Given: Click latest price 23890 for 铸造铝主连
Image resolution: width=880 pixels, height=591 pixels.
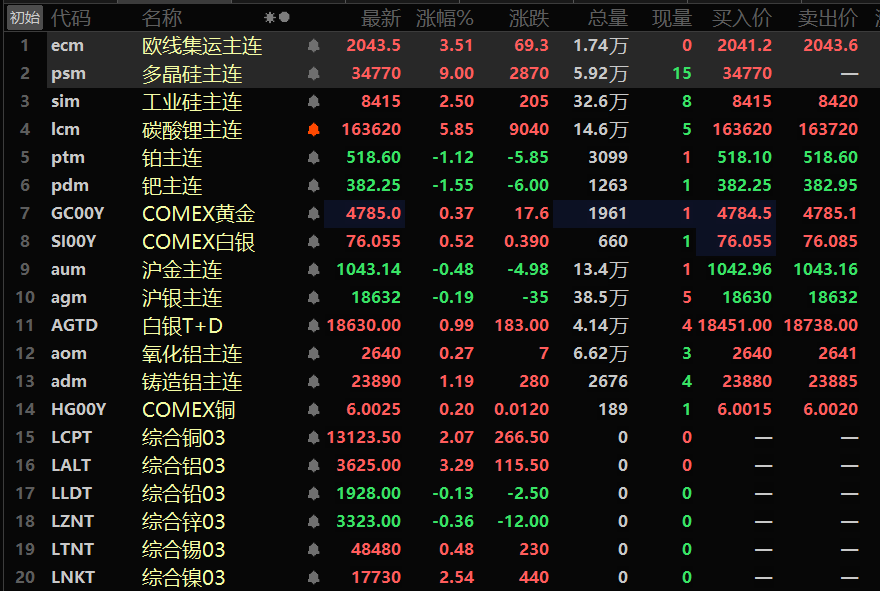Looking at the screenshot, I should [x=376, y=382].
